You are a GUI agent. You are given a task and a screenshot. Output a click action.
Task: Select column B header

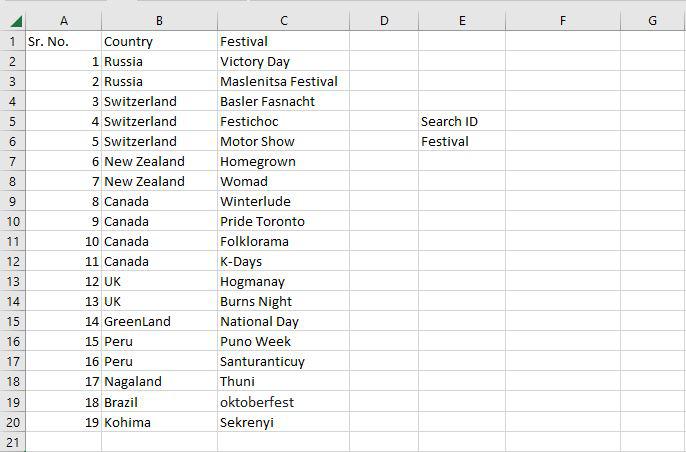159,20
